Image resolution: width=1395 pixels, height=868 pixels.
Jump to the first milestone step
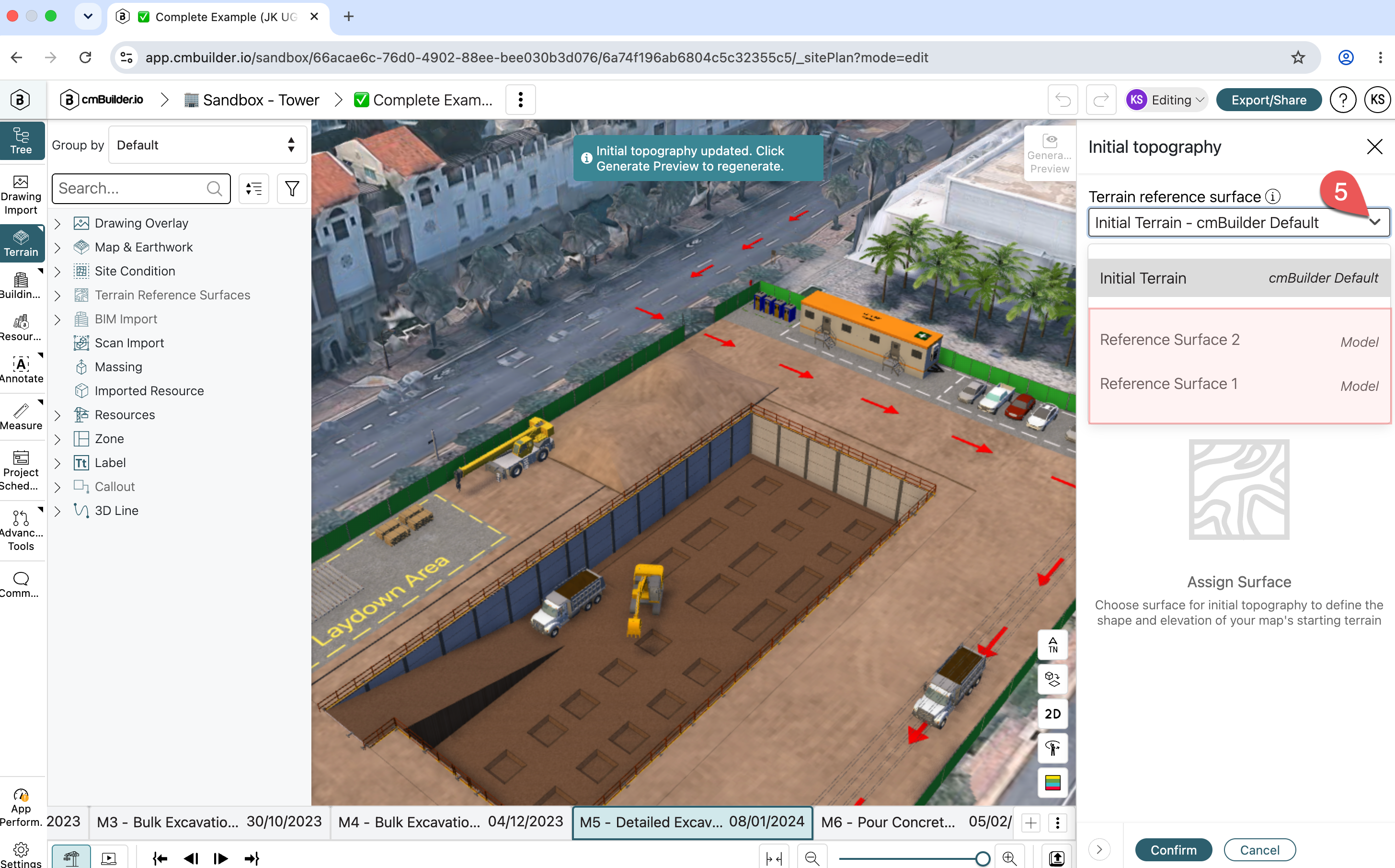[x=160, y=858]
